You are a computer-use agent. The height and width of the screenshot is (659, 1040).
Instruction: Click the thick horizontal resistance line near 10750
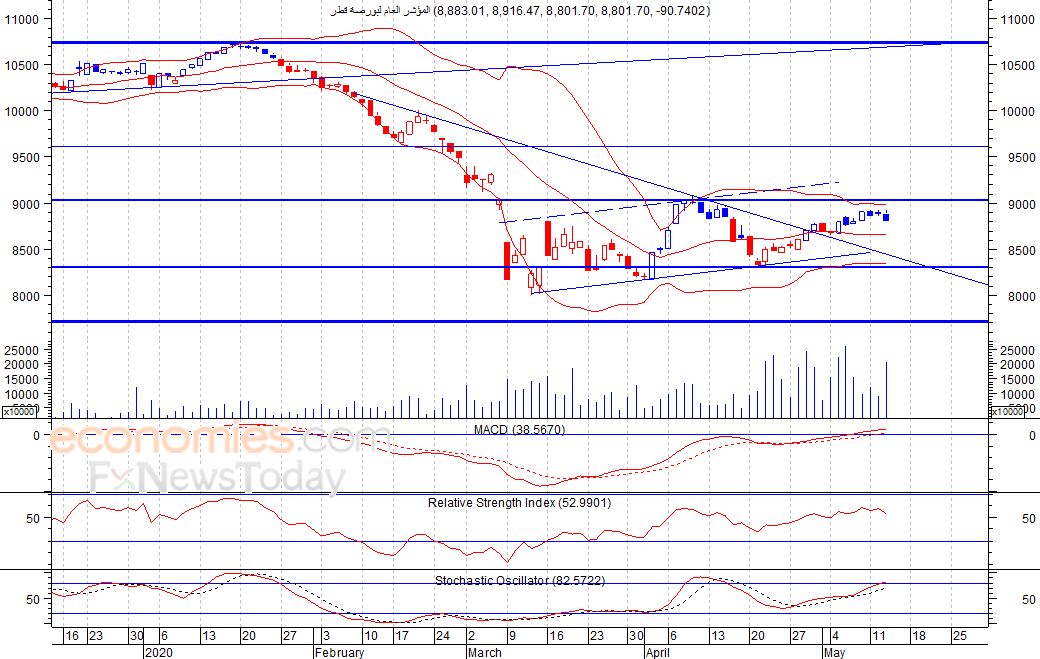coord(520,42)
